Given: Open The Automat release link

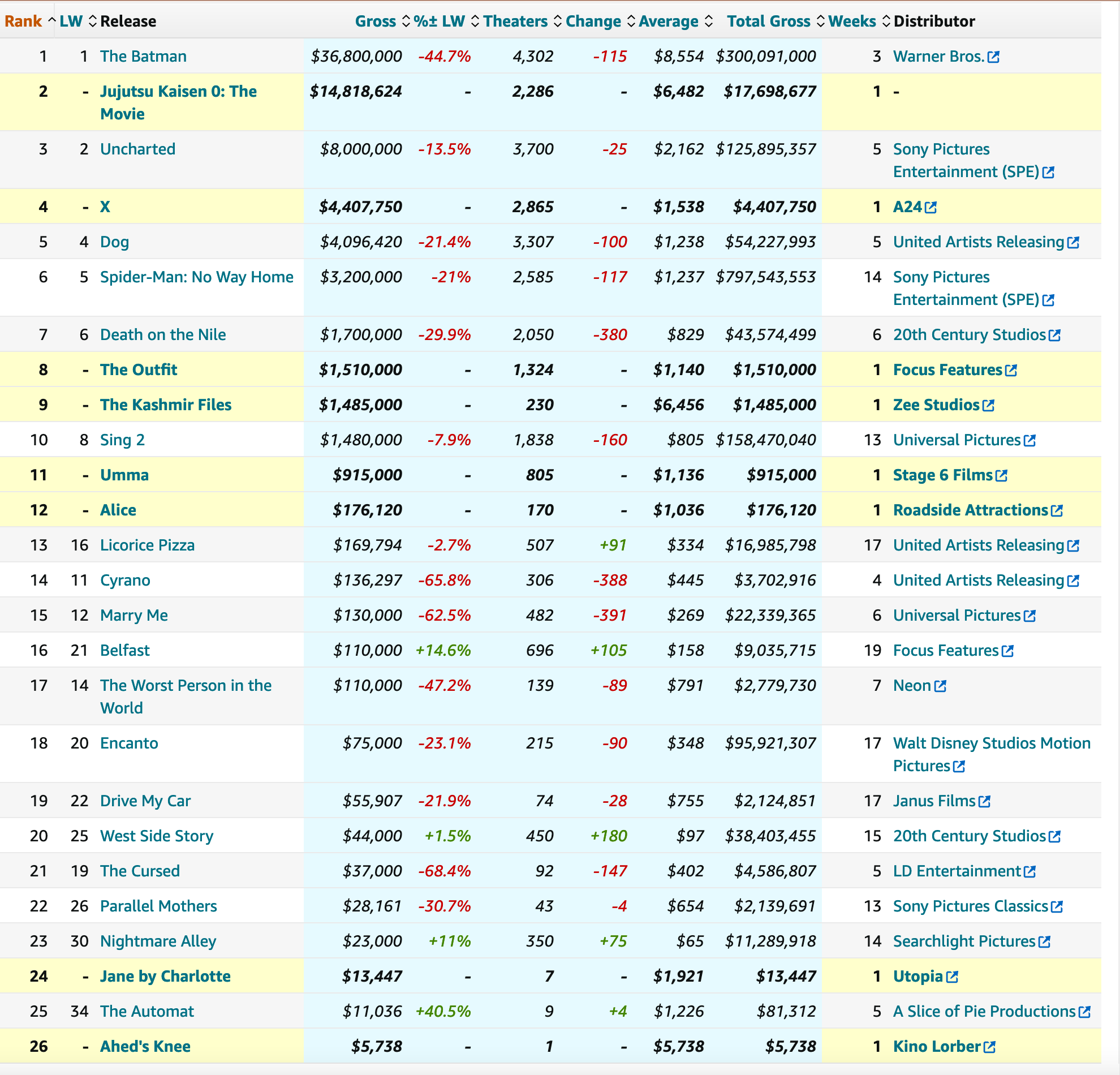Looking at the screenshot, I should [147, 1011].
